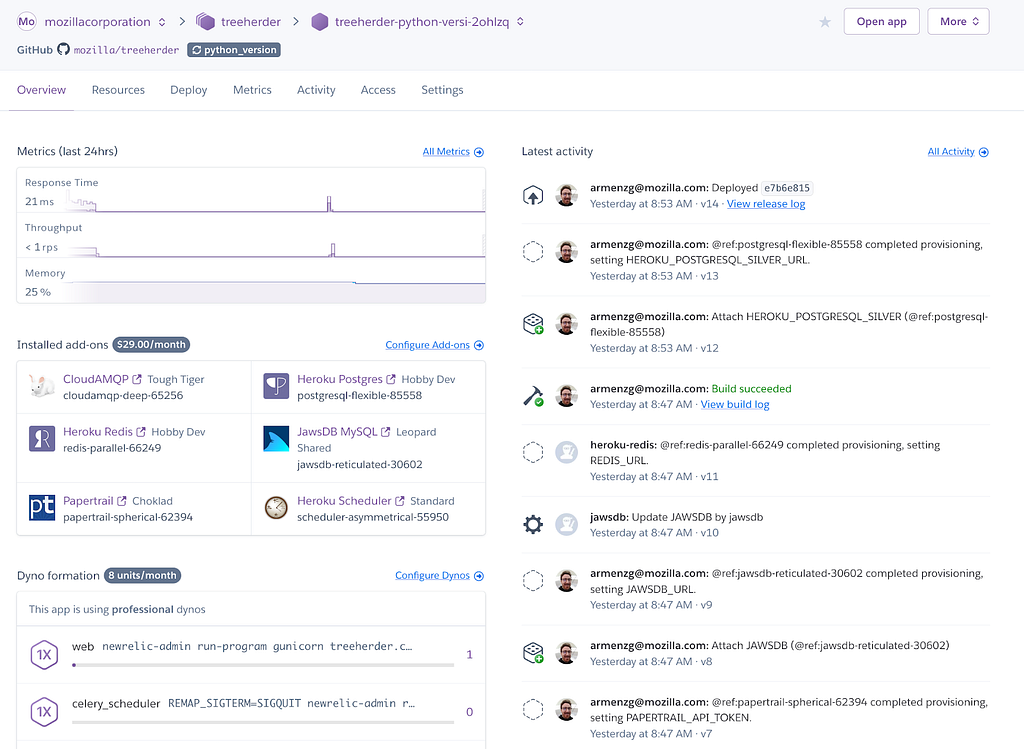Image resolution: width=1024 pixels, height=749 pixels.
Task: Click the user avatar on the Deployed e7b6e815 row
Action: (x=566, y=195)
